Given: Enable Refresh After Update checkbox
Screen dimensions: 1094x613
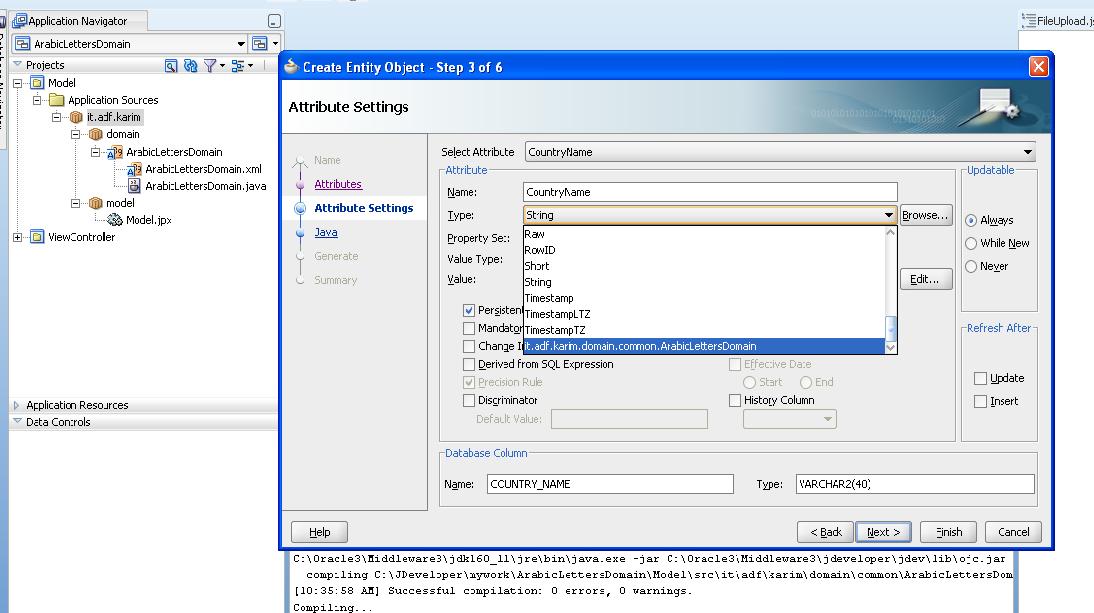Looking at the screenshot, I should click(980, 378).
